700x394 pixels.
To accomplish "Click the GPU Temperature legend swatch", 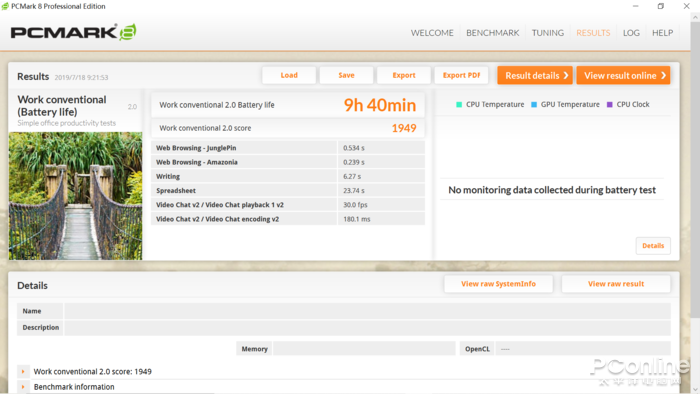I will tap(533, 104).
